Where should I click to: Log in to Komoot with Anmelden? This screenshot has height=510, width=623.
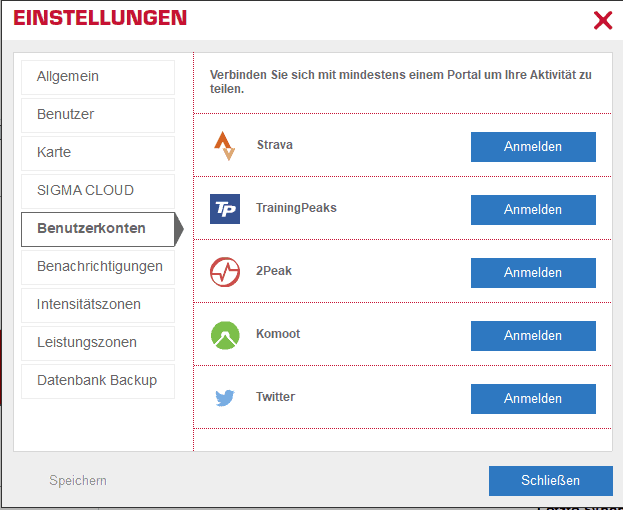point(533,336)
